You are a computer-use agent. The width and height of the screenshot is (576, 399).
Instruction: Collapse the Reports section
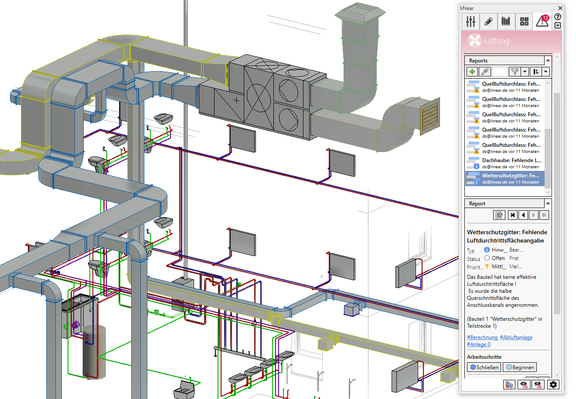pos(548,60)
